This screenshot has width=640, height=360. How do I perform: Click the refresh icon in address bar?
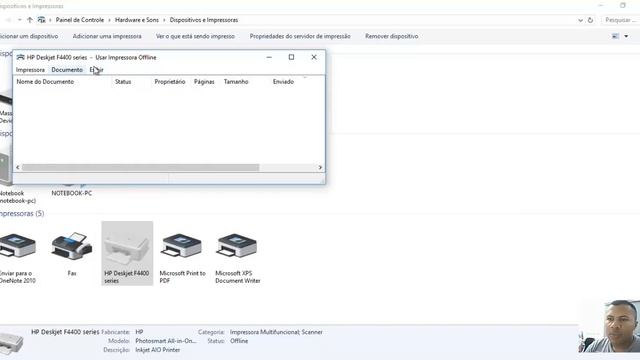tap(590, 20)
